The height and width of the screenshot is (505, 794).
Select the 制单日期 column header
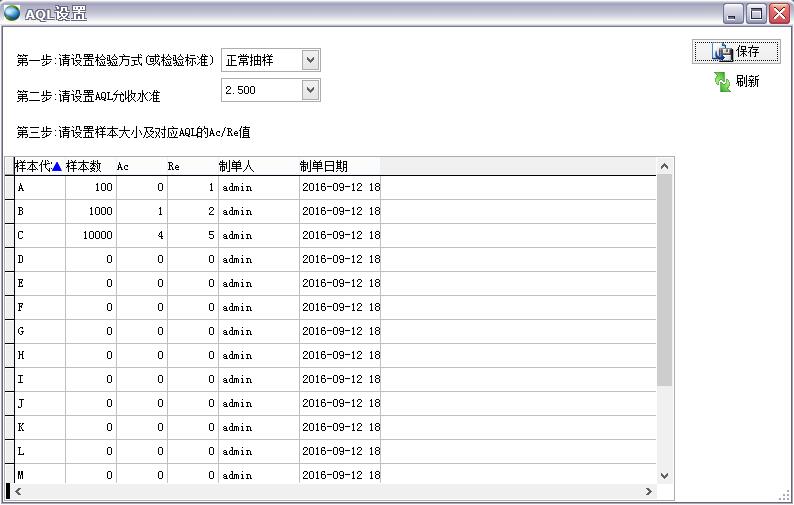324,167
